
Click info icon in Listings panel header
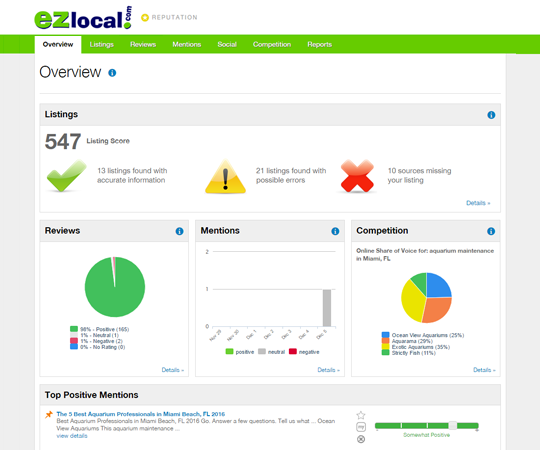click(491, 115)
